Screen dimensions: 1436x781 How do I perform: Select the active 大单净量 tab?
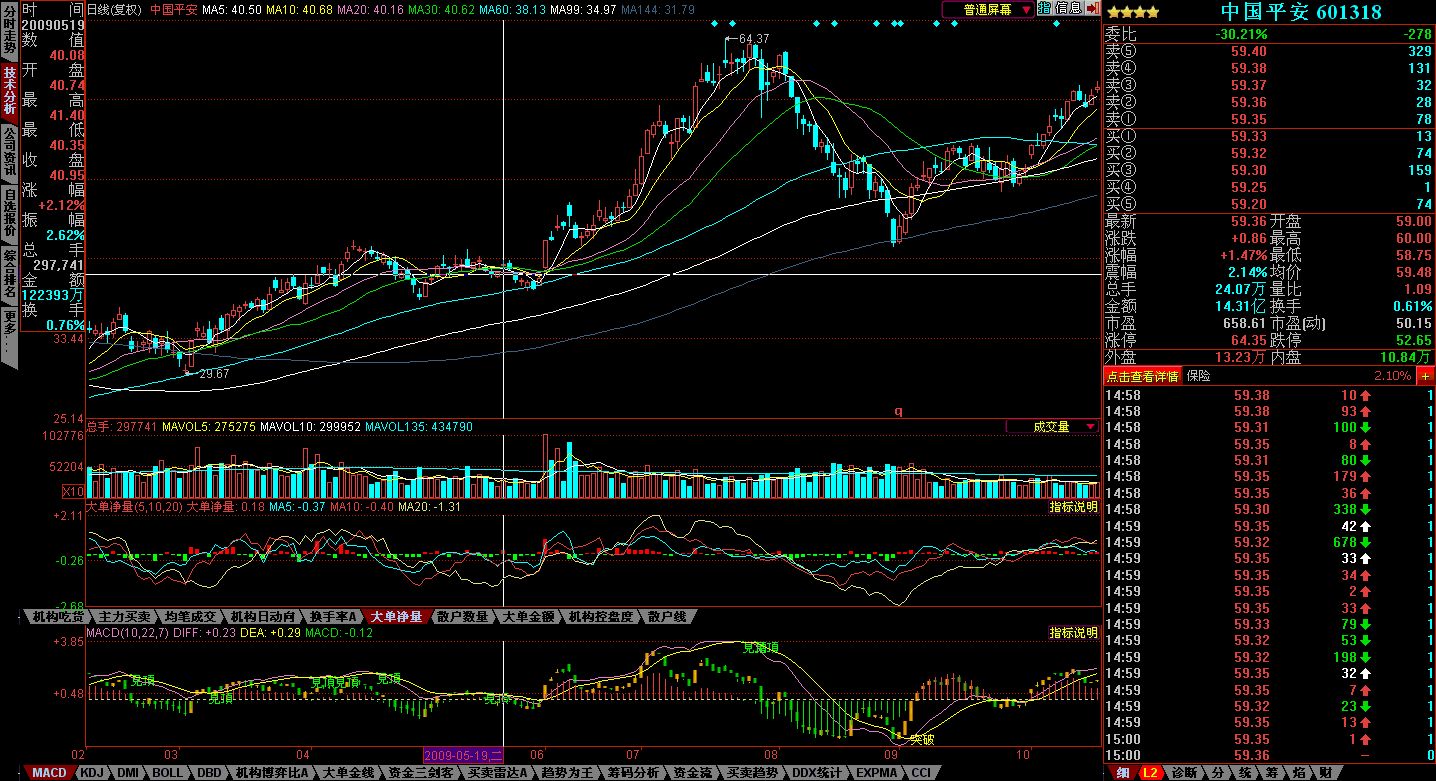tap(398, 617)
